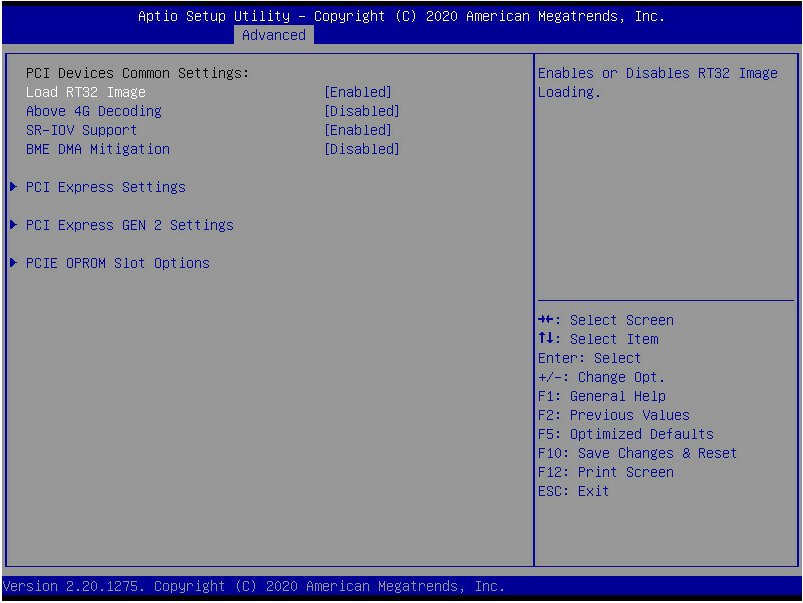Click the F12: Print Screen line
Screen dimensions: 803x603
click(x=606, y=472)
